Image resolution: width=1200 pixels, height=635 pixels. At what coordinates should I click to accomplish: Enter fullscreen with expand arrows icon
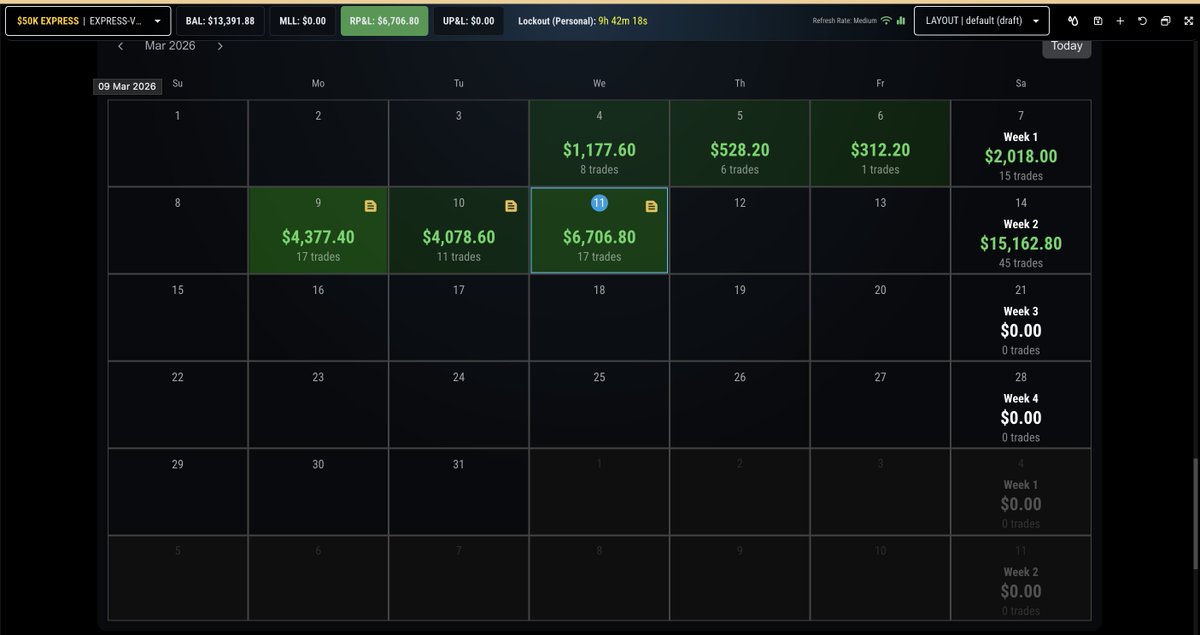point(1187,21)
